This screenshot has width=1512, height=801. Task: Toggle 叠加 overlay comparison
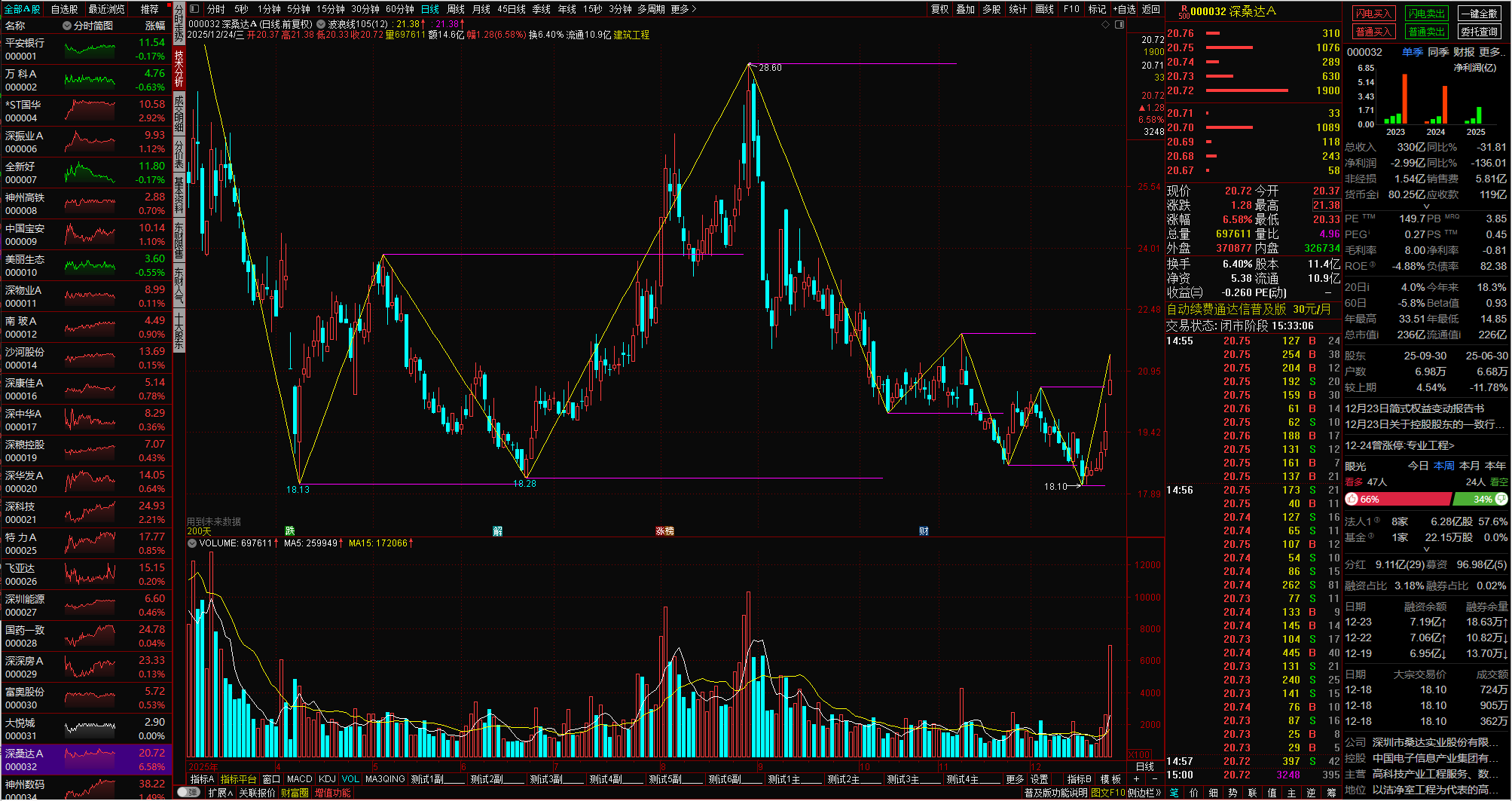966,9
